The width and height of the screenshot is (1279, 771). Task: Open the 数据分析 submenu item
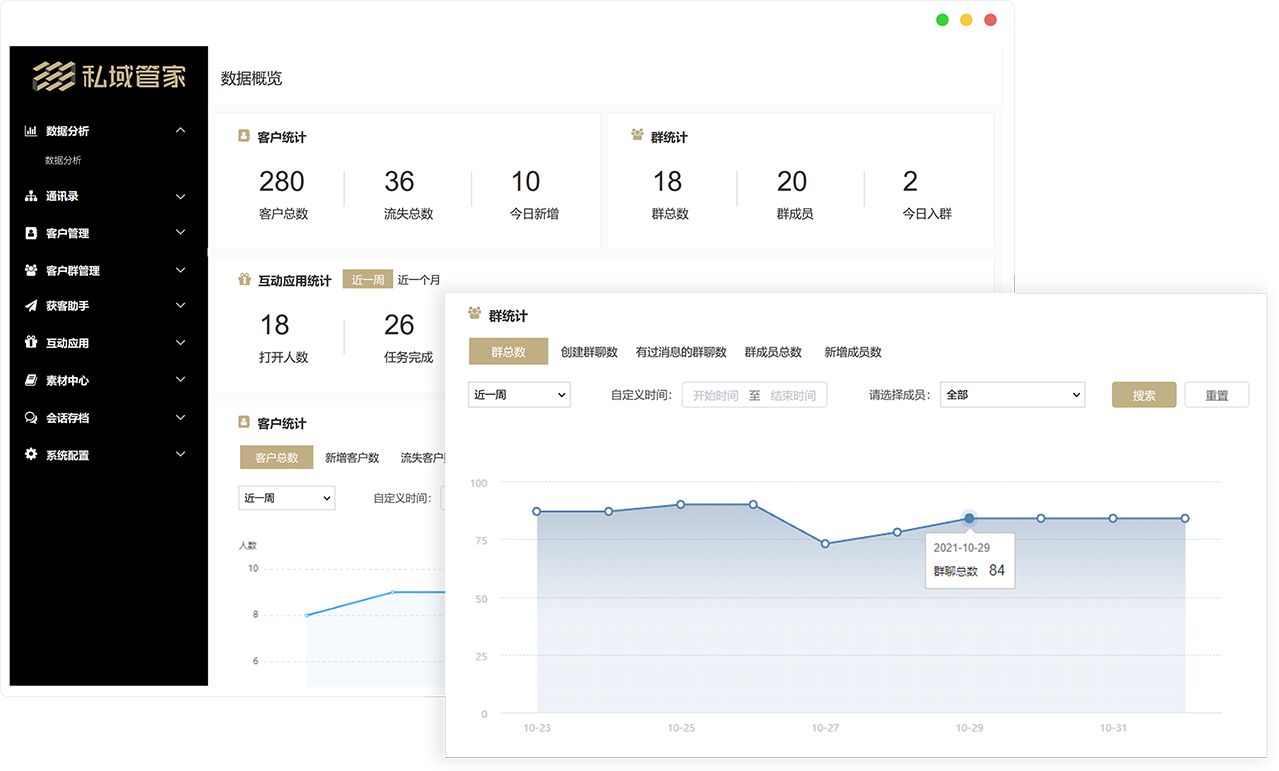[63, 160]
